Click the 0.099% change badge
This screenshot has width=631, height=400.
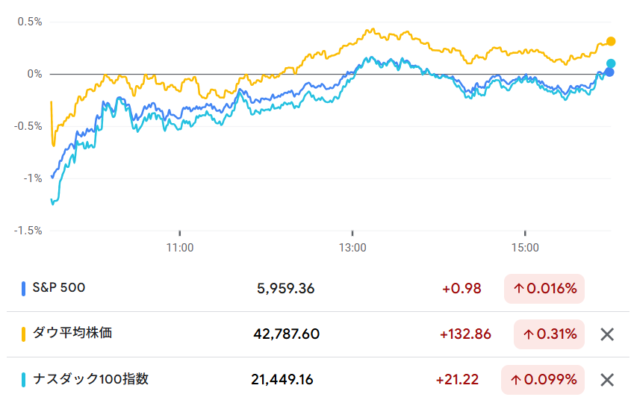[542, 379]
